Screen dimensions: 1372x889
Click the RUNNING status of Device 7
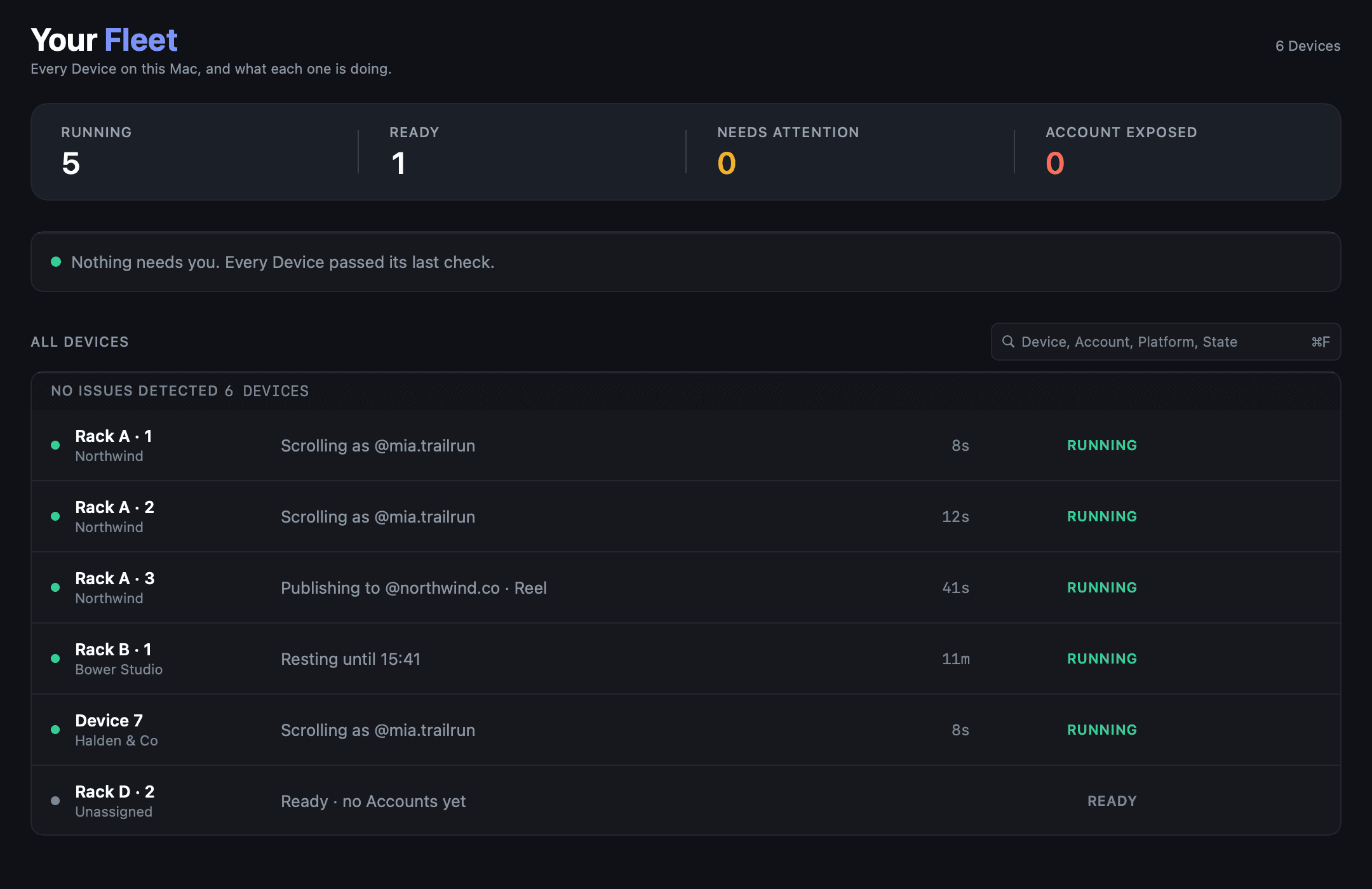click(x=1102, y=730)
